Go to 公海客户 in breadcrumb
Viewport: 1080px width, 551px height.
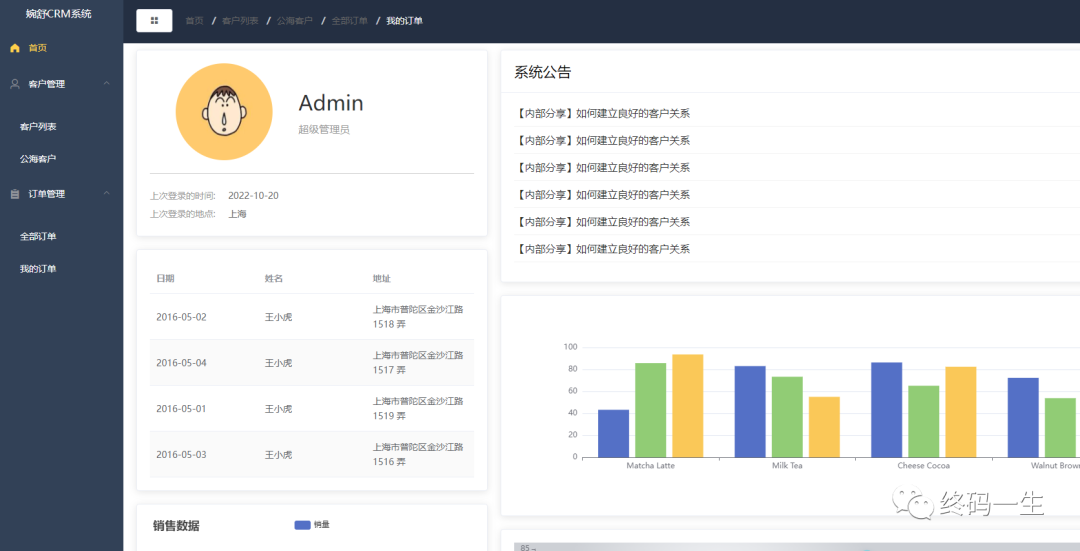pyautogui.click(x=295, y=21)
